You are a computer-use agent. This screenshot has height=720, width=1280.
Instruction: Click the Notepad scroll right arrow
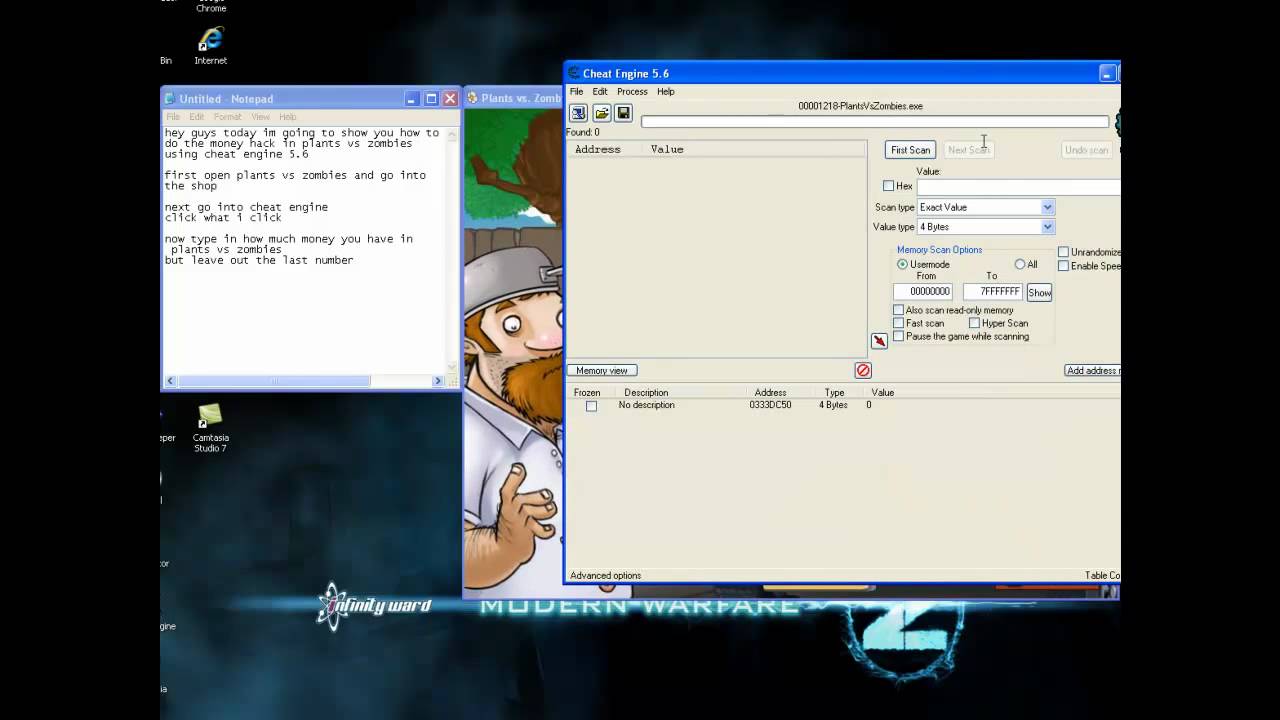(437, 381)
